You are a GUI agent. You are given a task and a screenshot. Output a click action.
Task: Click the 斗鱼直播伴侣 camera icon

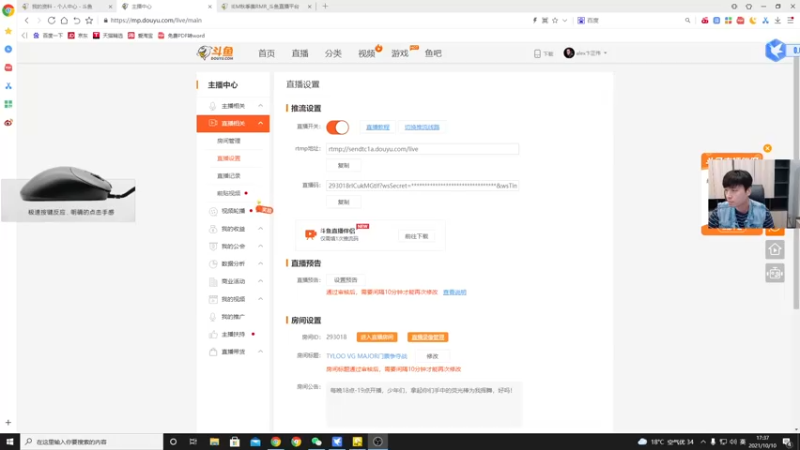click(x=310, y=234)
